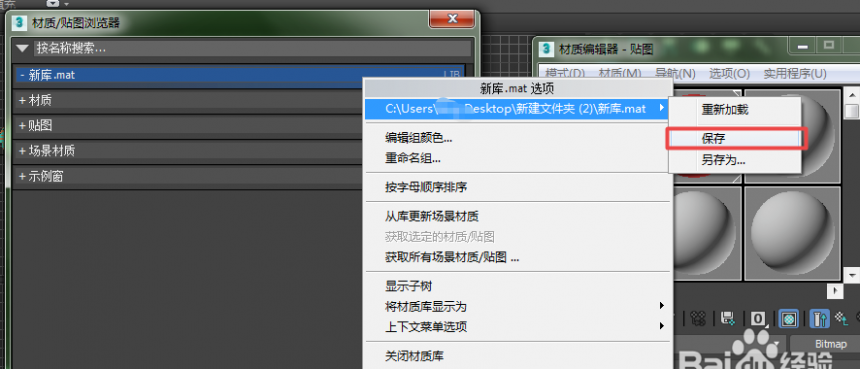Open the 实用程序(U) menu in Material Editor
Screen dimensions: 860x369
coord(795,73)
